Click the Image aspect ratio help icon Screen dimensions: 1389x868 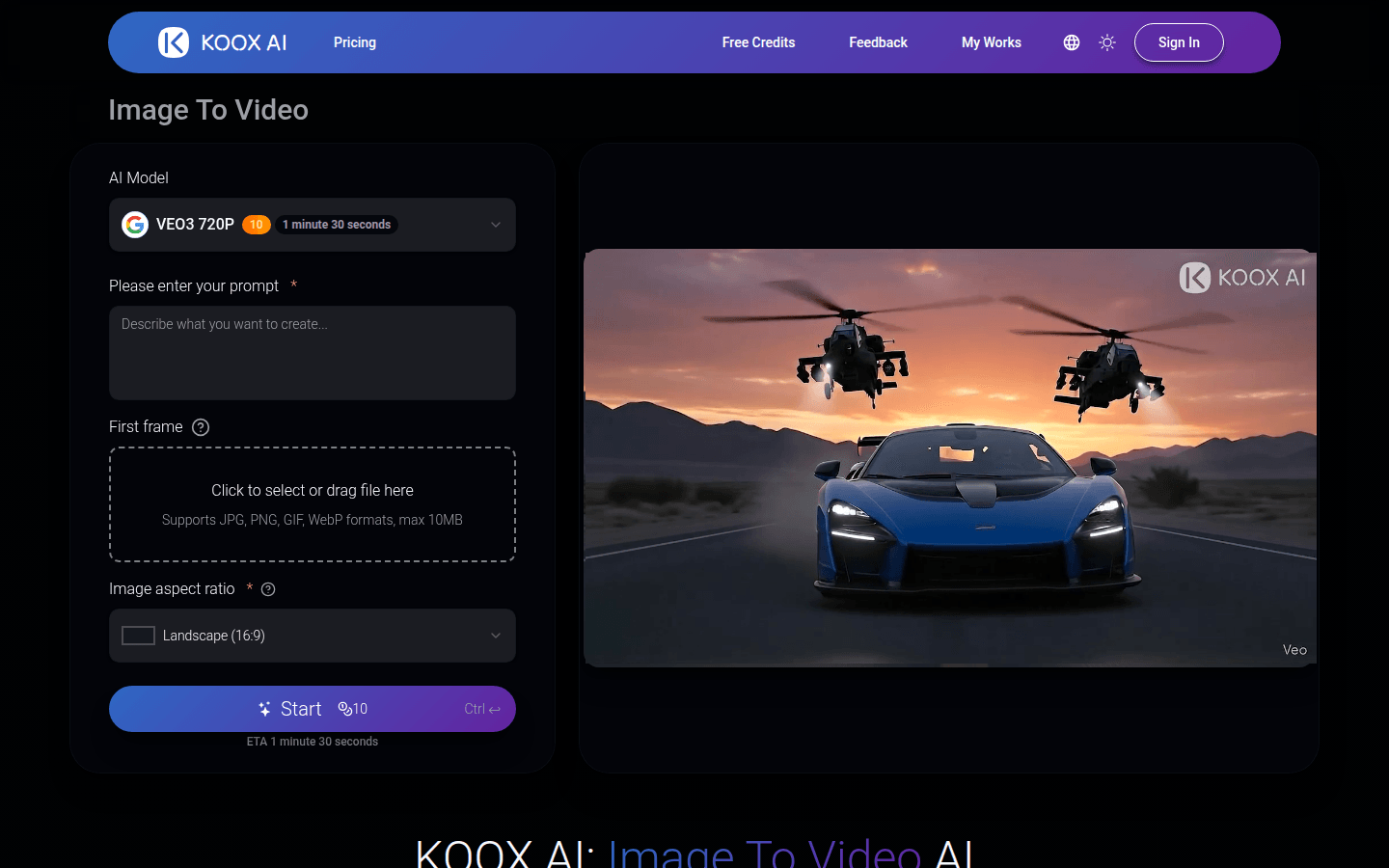[268, 589]
